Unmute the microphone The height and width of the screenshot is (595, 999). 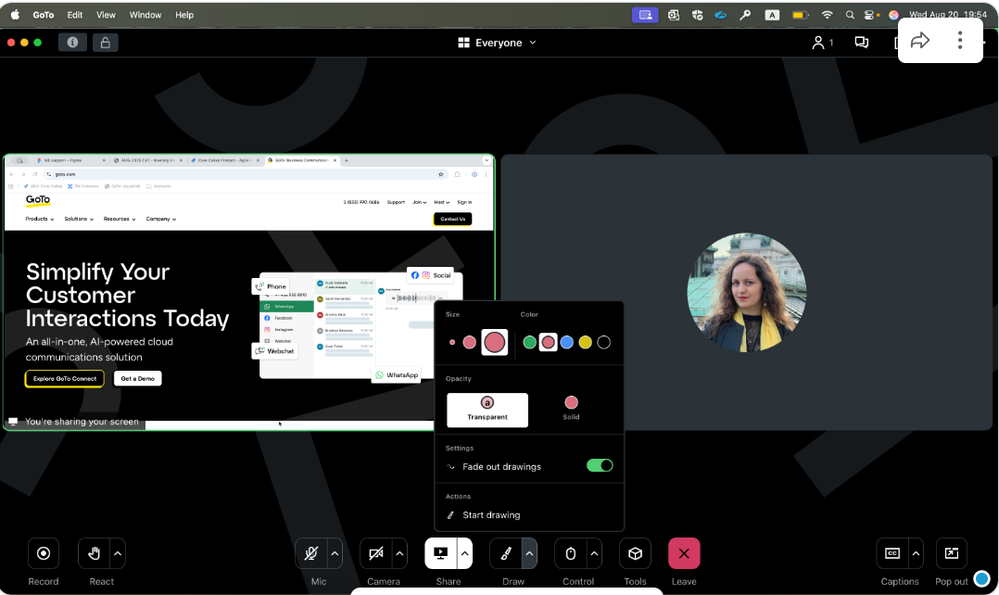tap(311, 553)
